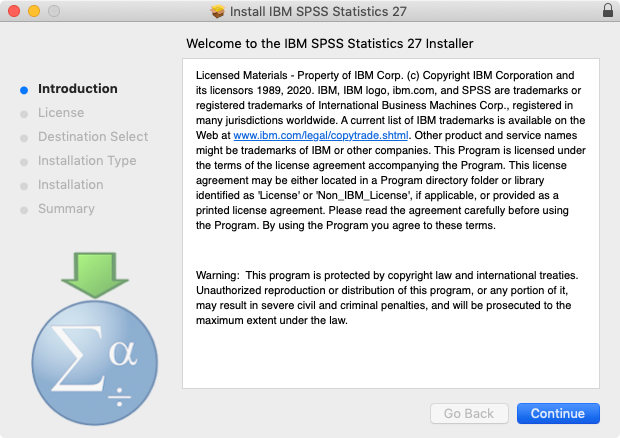Click the disabled Go Back button
The image size is (620, 438).
(x=469, y=413)
